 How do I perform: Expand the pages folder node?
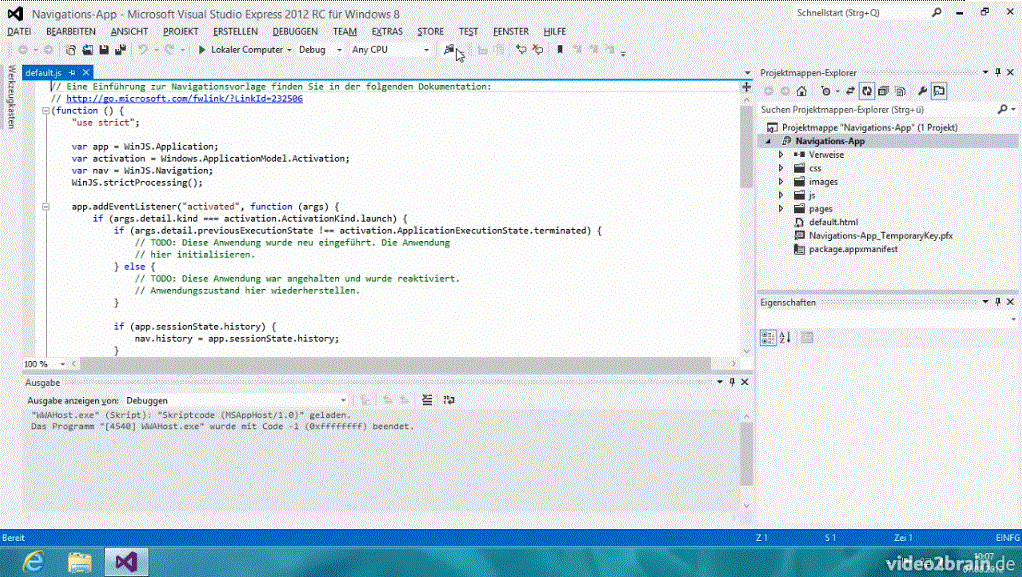[x=781, y=209]
